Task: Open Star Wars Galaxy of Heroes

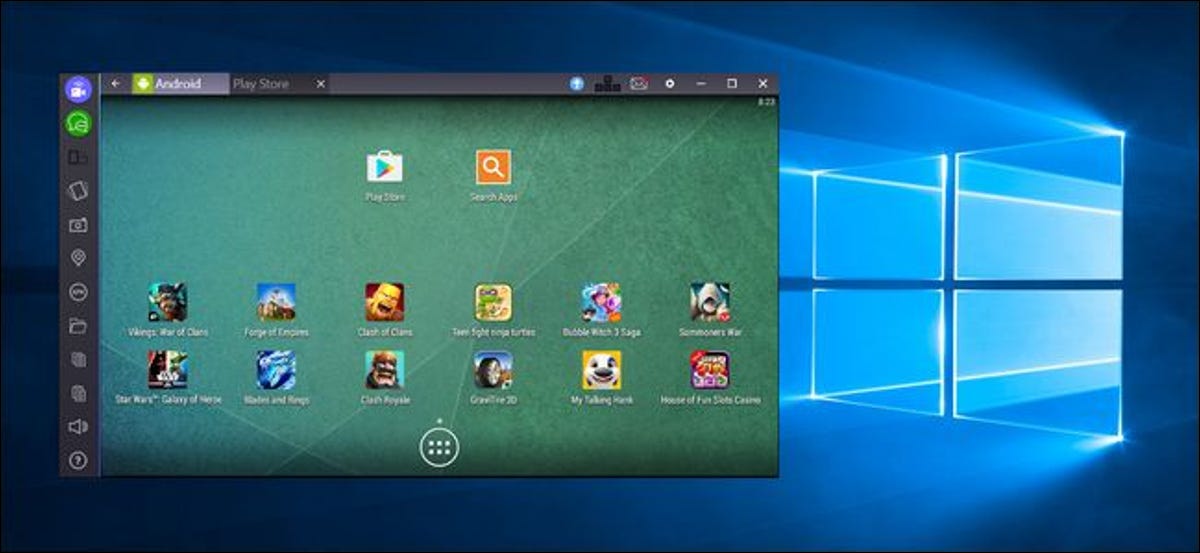Action: [167, 369]
